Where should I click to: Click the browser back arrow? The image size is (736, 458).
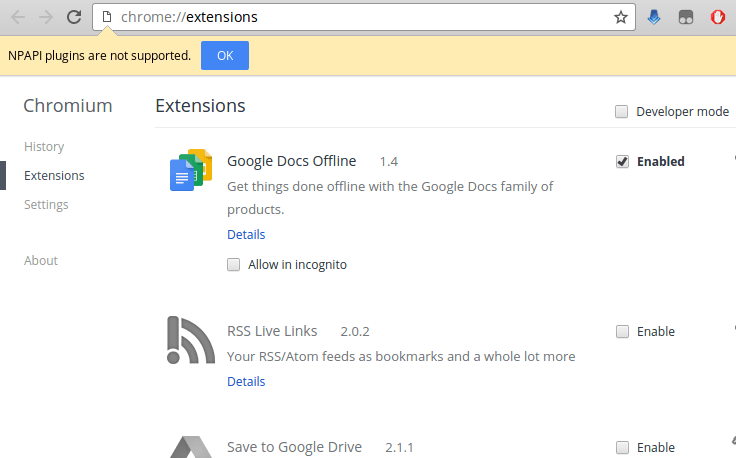pyautogui.click(x=18, y=17)
